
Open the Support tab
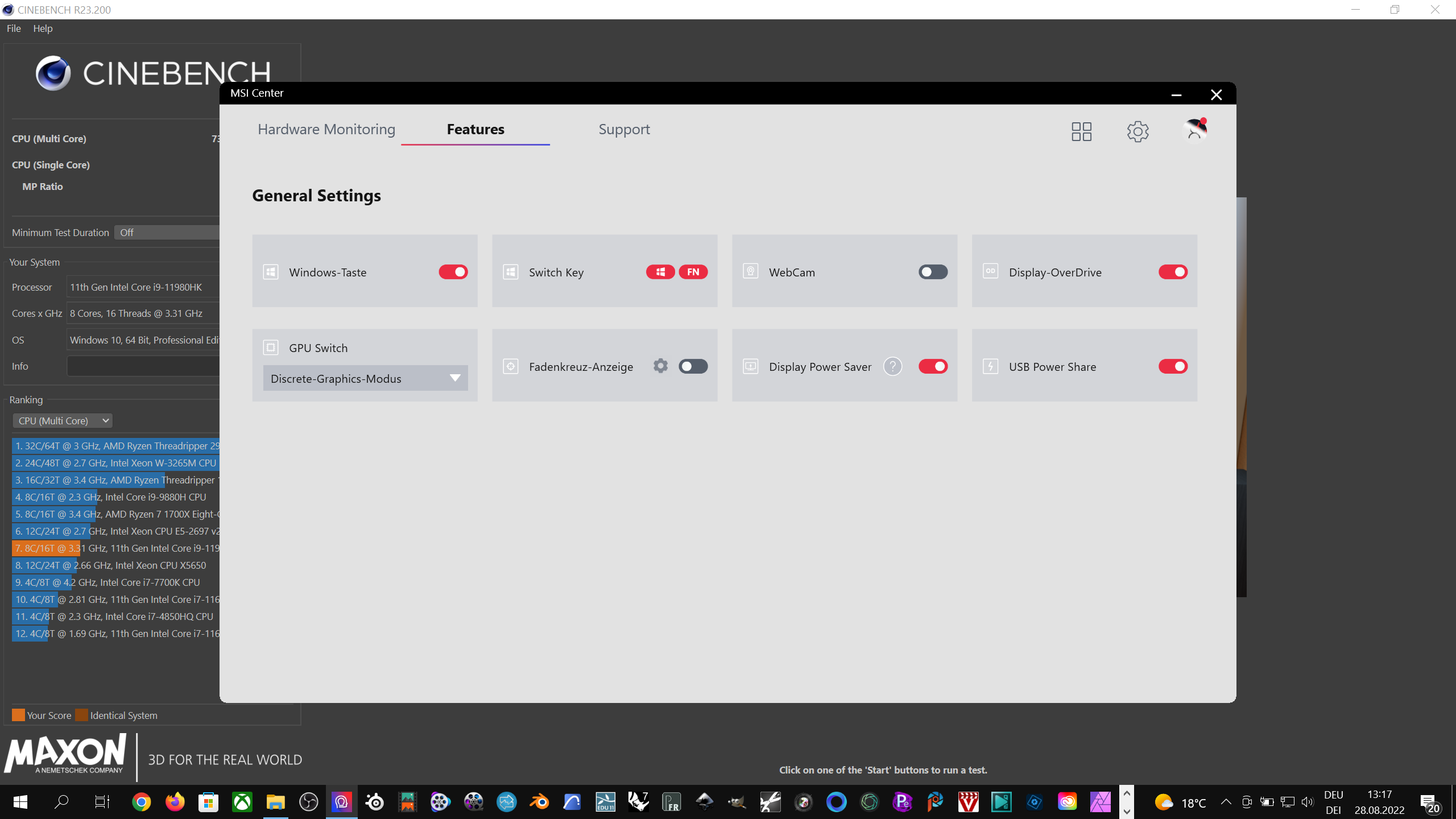point(624,130)
